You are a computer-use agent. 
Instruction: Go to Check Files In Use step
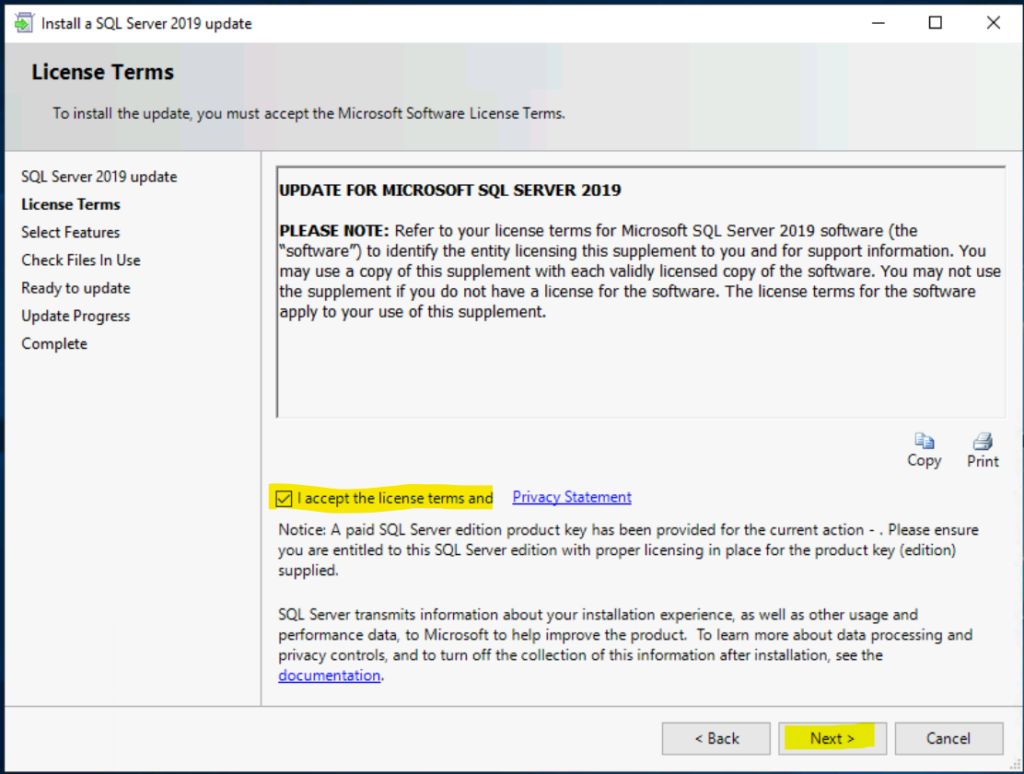81,260
